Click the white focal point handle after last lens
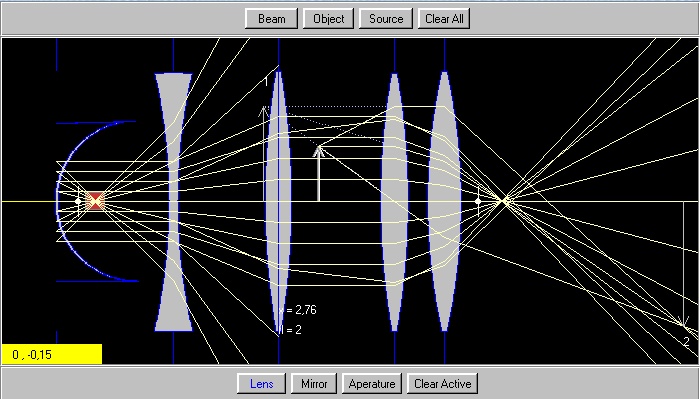The image size is (700, 399). coord(478,201)
